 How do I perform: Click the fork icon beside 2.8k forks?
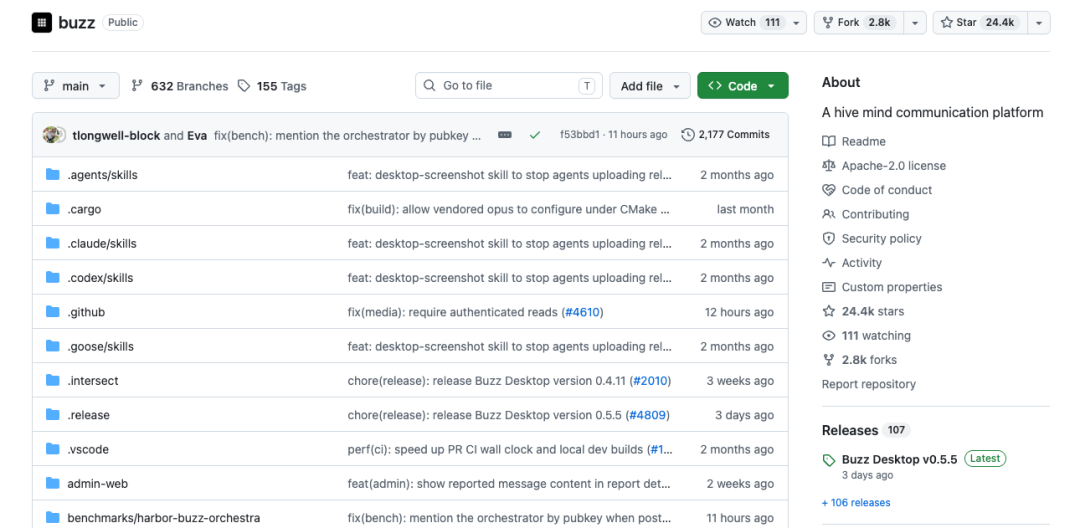(x=829, y=359)
